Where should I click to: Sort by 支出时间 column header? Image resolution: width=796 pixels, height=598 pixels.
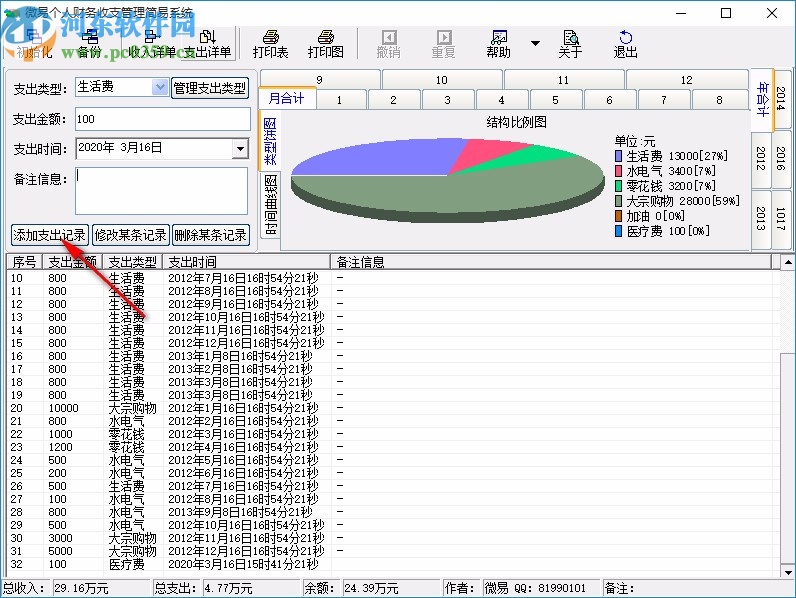click(x=247, y=262)
